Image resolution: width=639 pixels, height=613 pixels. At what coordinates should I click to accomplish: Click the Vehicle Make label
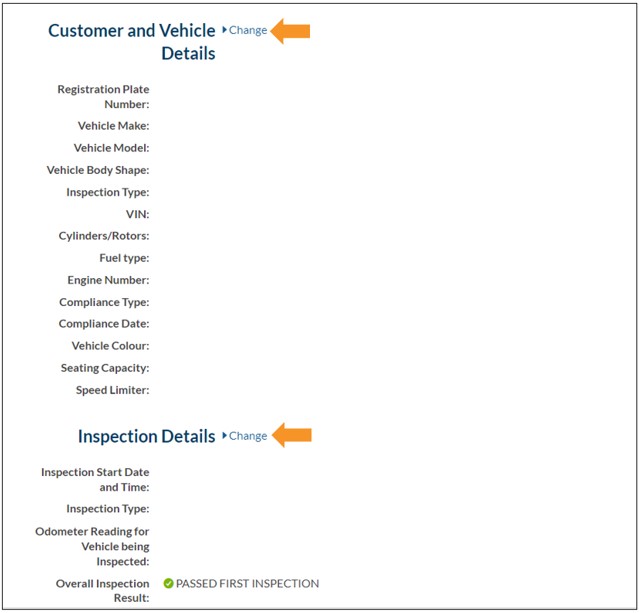[x=113, y=126]
